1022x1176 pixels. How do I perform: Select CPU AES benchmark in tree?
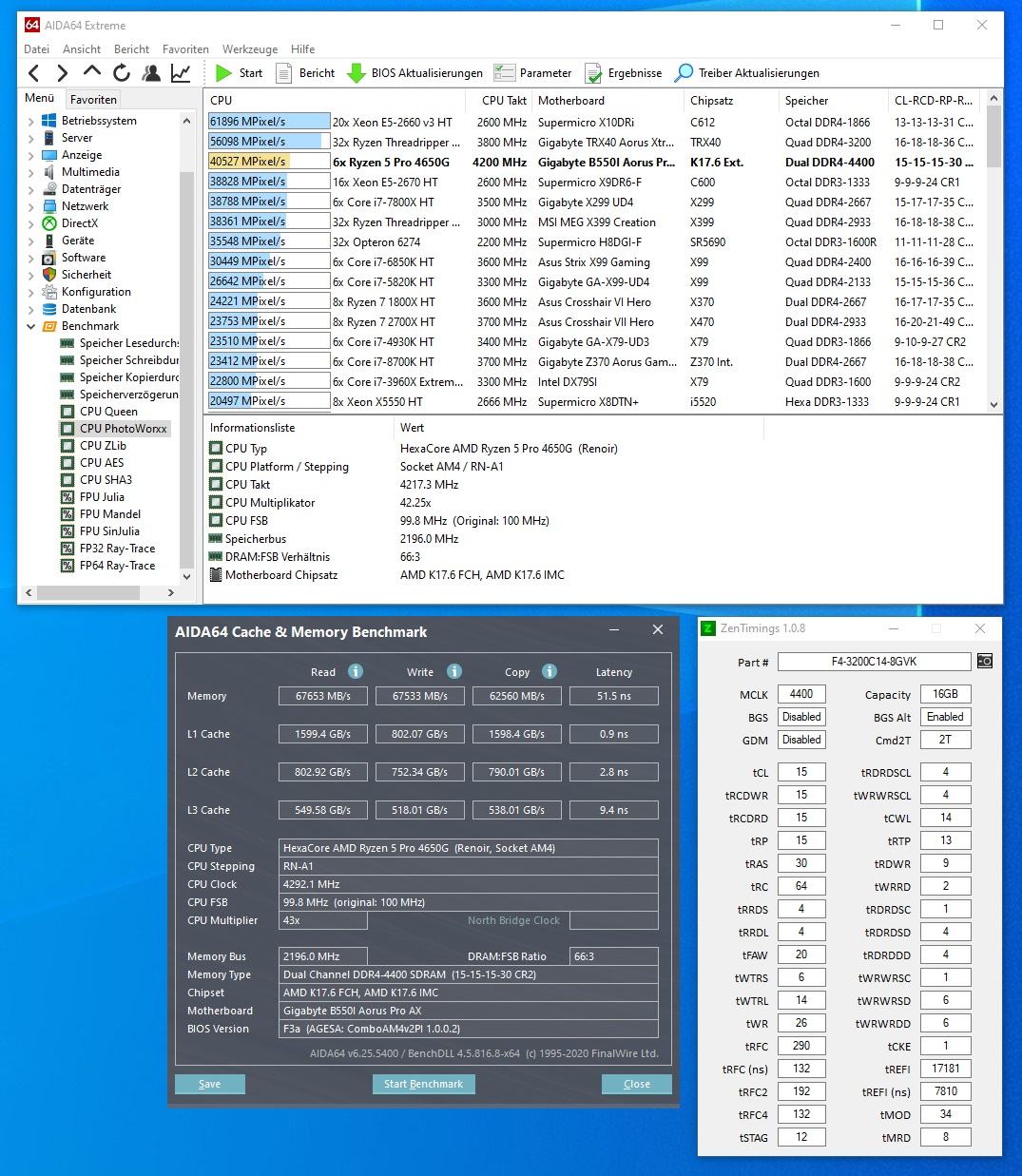coord(102,463)
